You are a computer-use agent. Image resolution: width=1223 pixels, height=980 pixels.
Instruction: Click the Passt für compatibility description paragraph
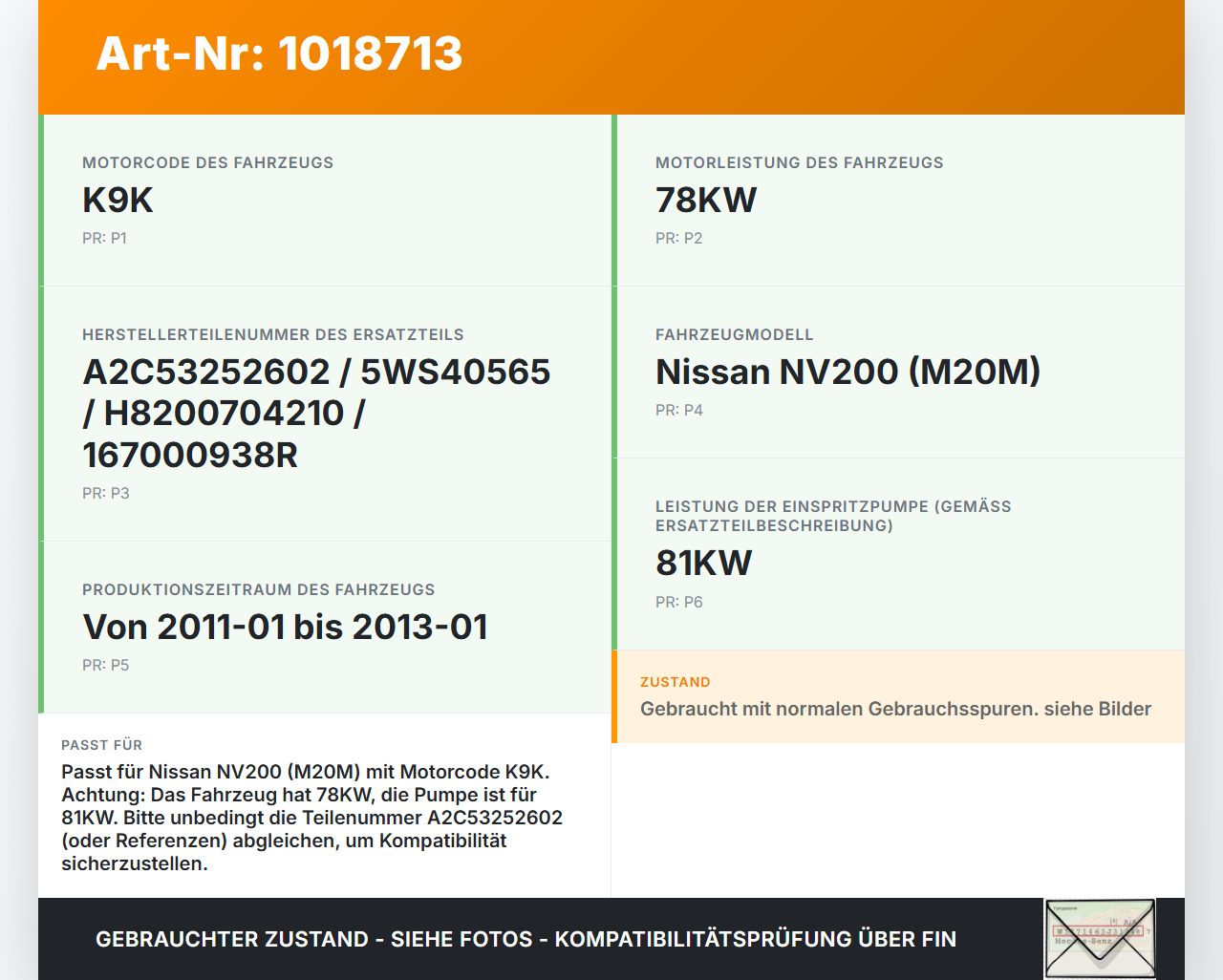click(x=311, y=818)
